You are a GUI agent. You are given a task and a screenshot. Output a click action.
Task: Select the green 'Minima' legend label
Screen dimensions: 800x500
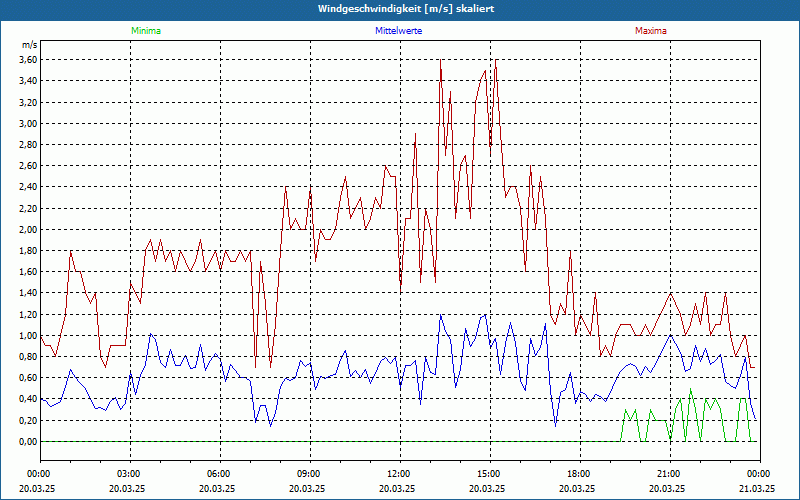click(x=146, y=31)
